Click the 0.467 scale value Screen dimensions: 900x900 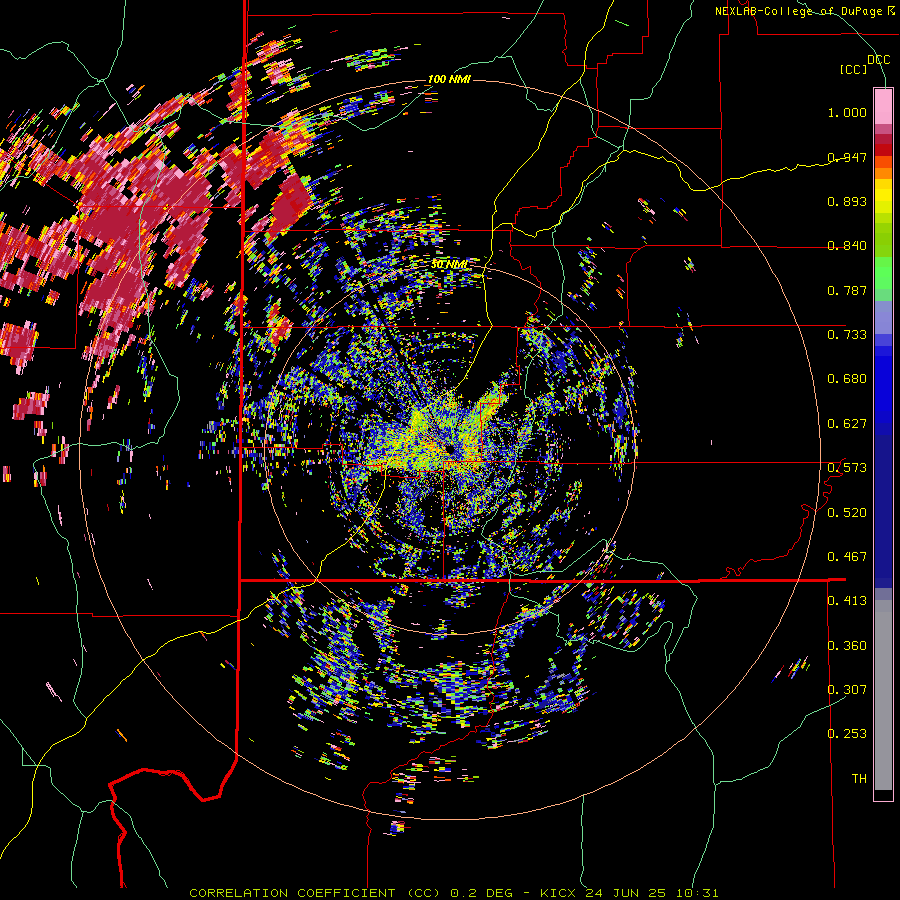click(847, 557)
